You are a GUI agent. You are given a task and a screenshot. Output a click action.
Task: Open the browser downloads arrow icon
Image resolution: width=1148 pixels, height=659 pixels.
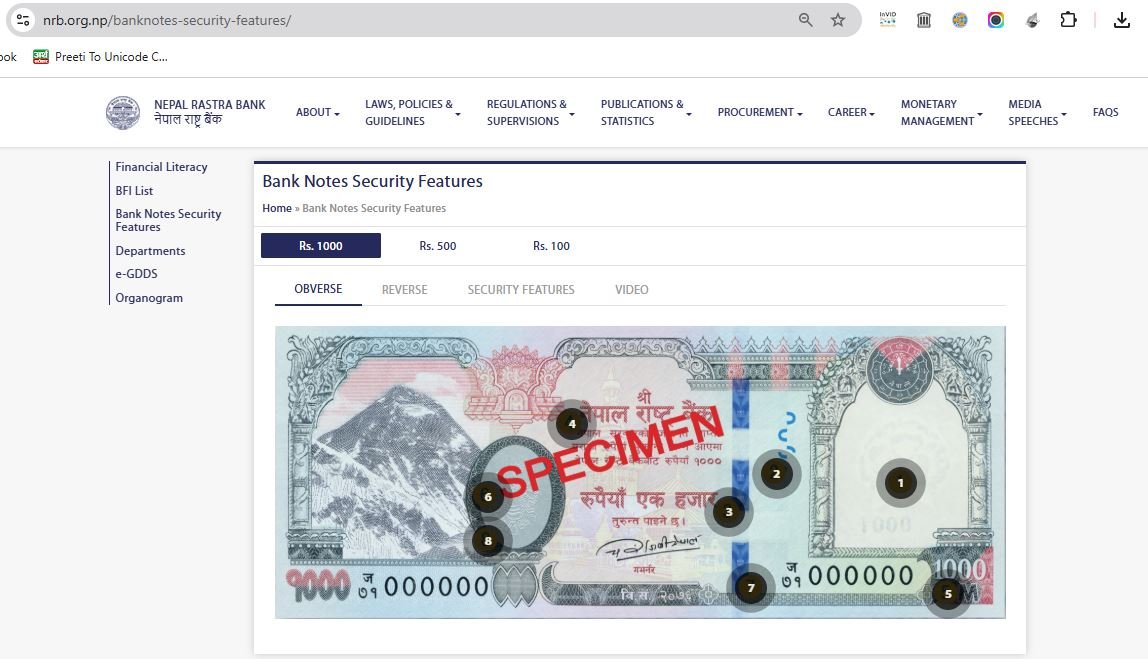coord(1121,20)
